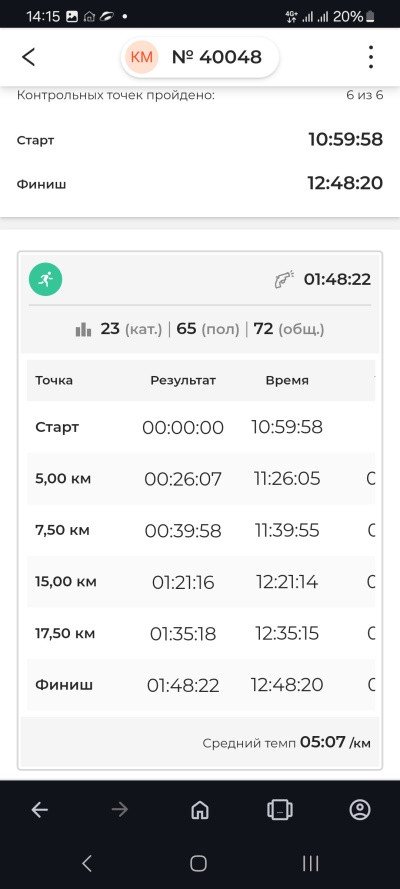The image size is (400, 889).
Task: Tap the Финиш row in table
Action: (x=201, y=685)
